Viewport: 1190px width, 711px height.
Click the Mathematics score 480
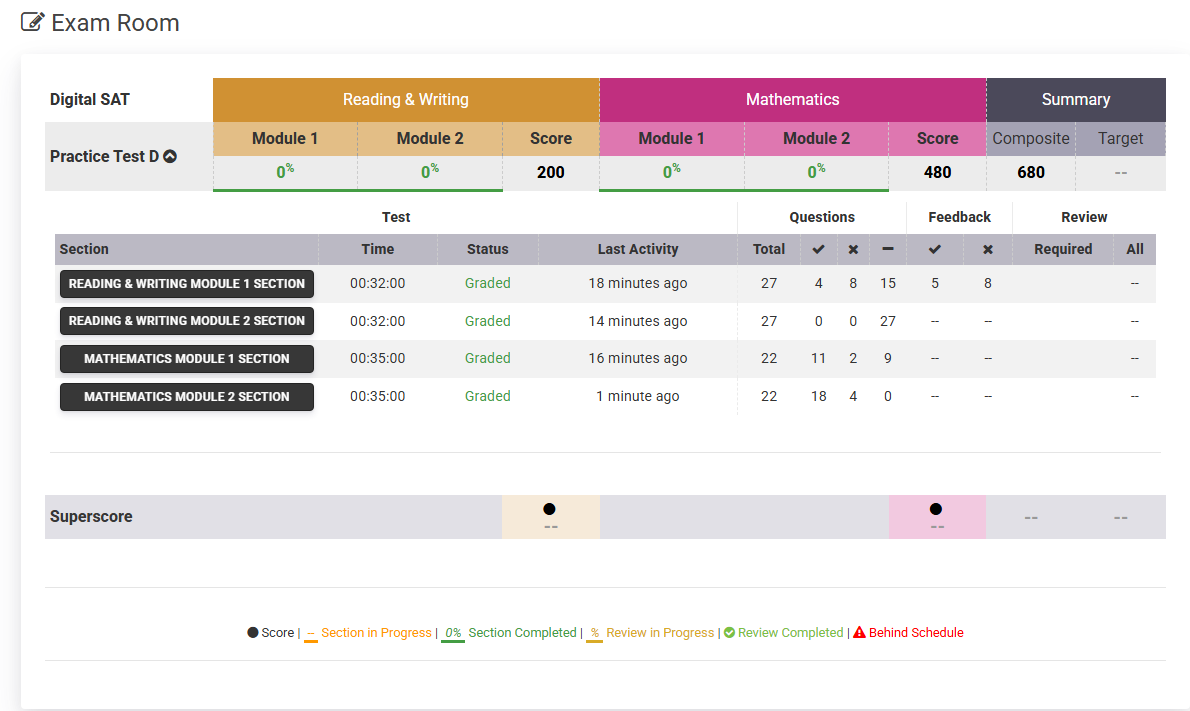937,172
